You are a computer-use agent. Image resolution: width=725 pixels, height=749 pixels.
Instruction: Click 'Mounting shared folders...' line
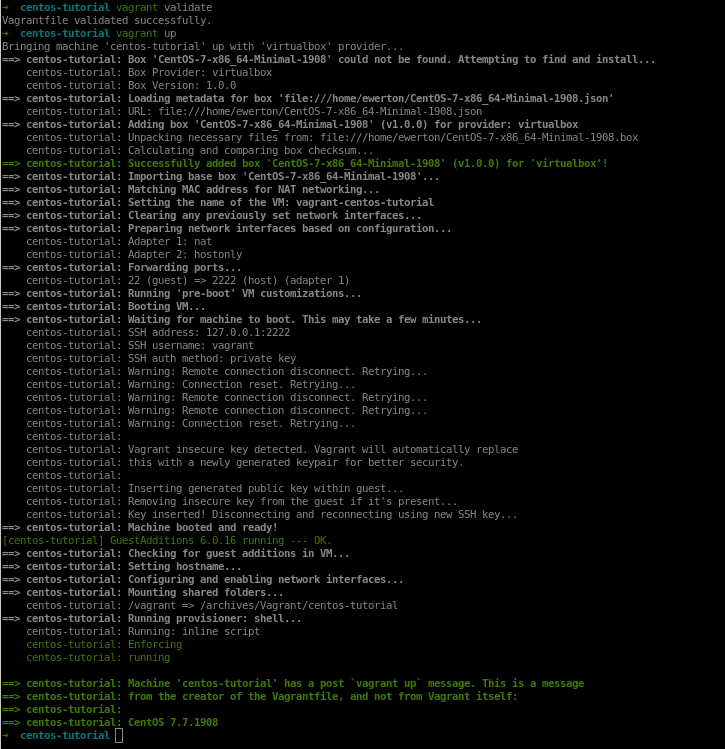pyautogui.click(x=143, y=592)
